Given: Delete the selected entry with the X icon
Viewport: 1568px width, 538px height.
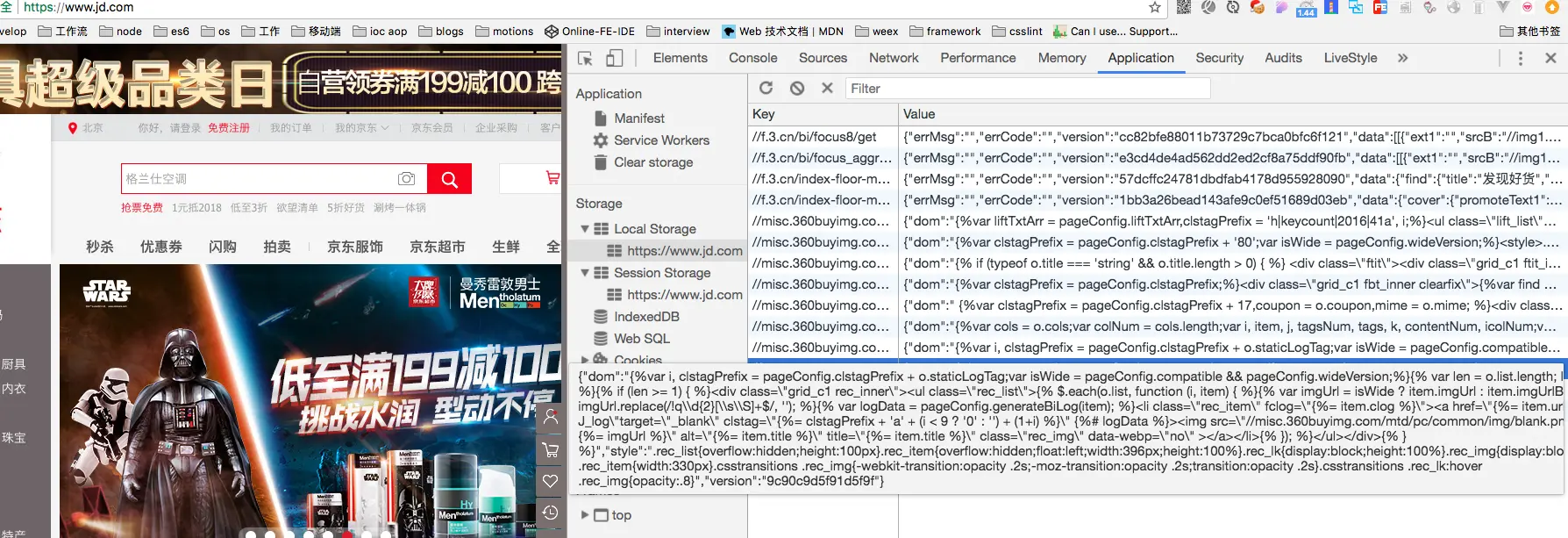Looking at the screenshot, I should point(827,88).
